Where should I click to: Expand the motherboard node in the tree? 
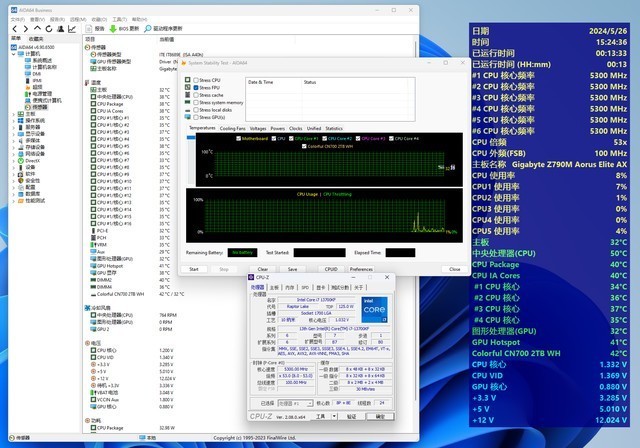[13, 116]
